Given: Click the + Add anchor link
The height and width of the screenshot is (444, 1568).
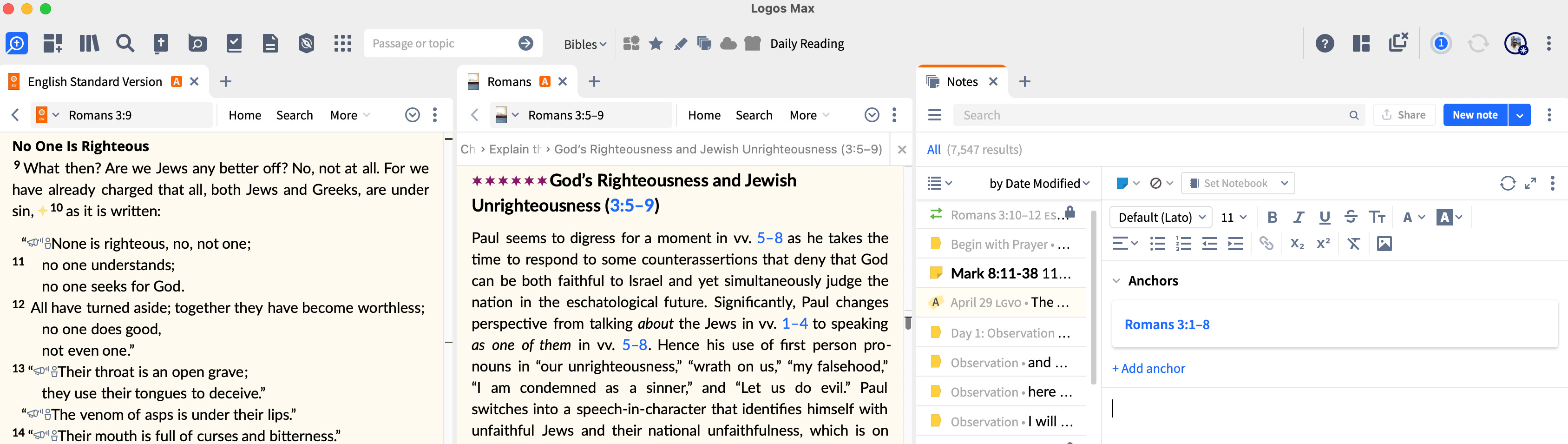Looking at the screenshot, I should (1148, 369).
